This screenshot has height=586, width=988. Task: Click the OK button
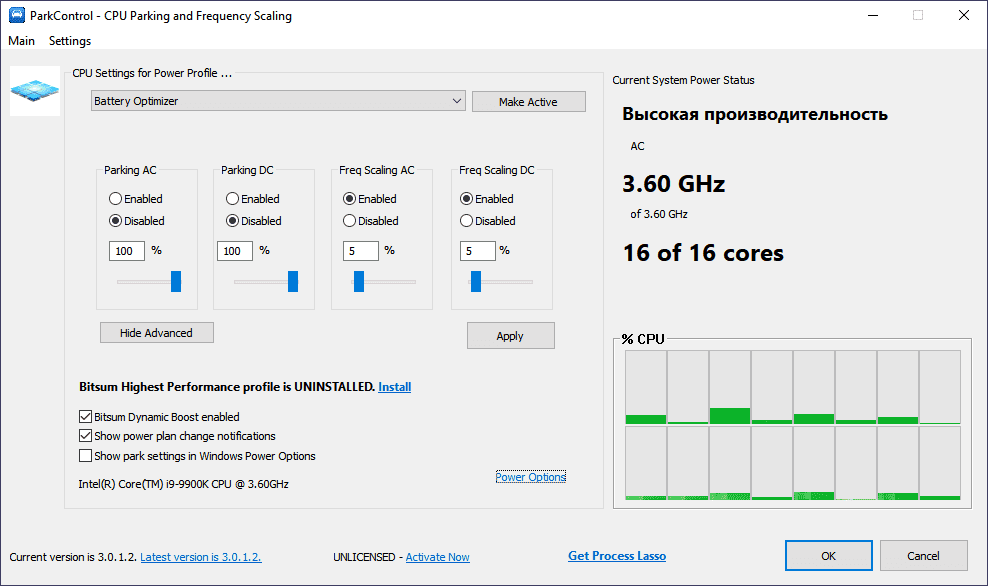(829, 556)
